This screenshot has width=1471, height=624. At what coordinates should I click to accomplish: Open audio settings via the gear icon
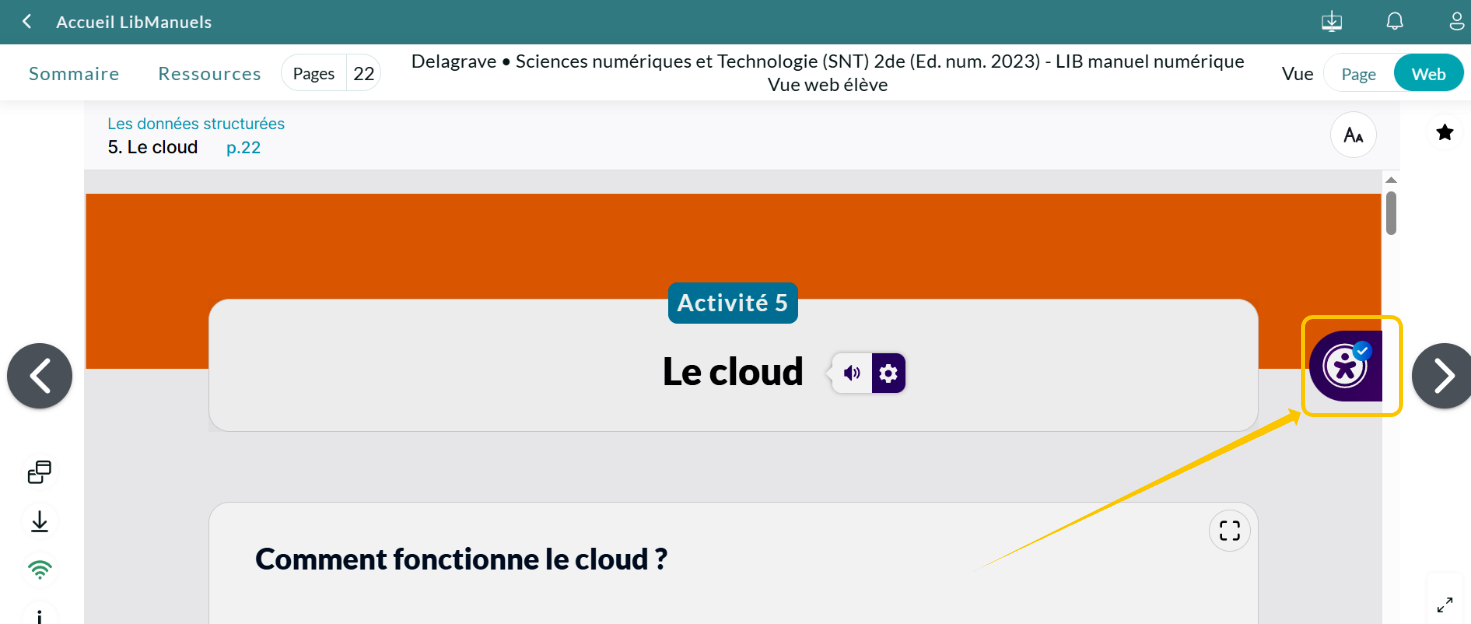[886, 372]
